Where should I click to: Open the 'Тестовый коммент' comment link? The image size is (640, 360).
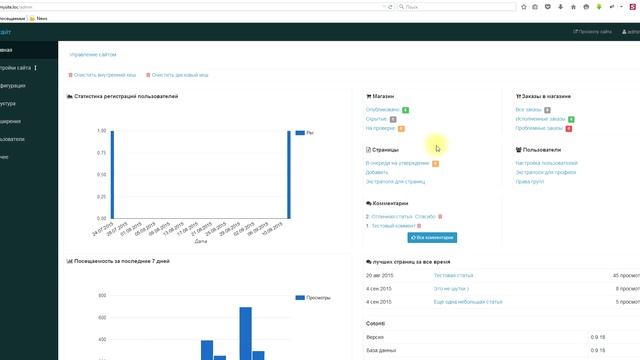point(393,226)
